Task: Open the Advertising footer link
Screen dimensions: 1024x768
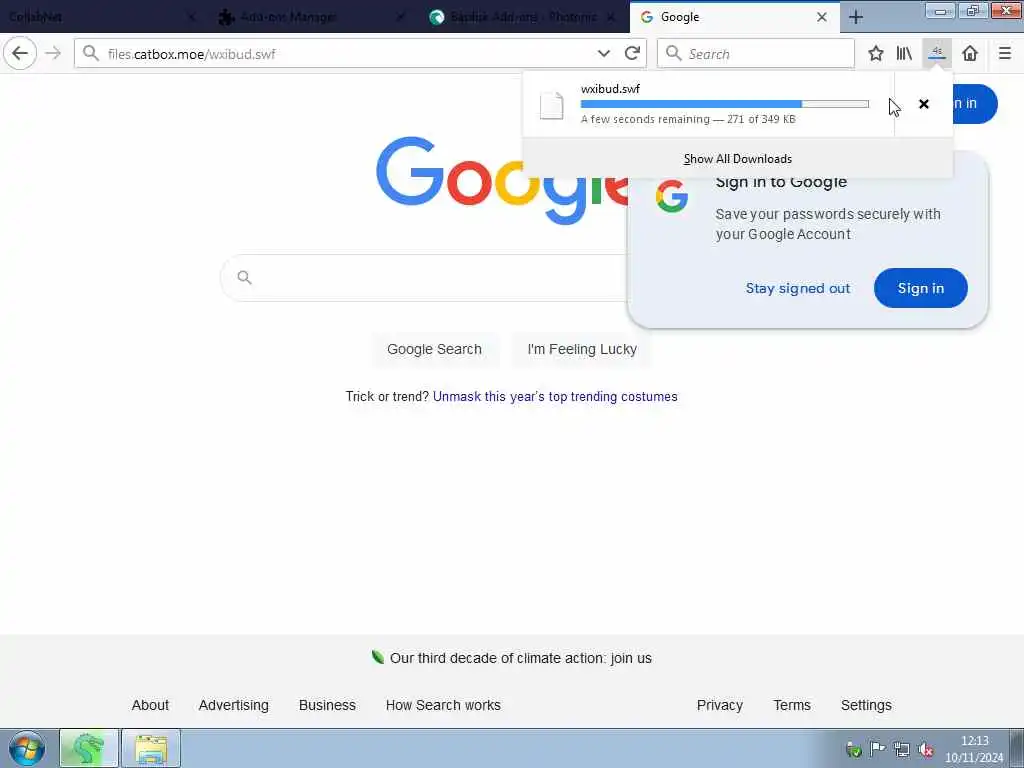Action: tap(234, 705)
